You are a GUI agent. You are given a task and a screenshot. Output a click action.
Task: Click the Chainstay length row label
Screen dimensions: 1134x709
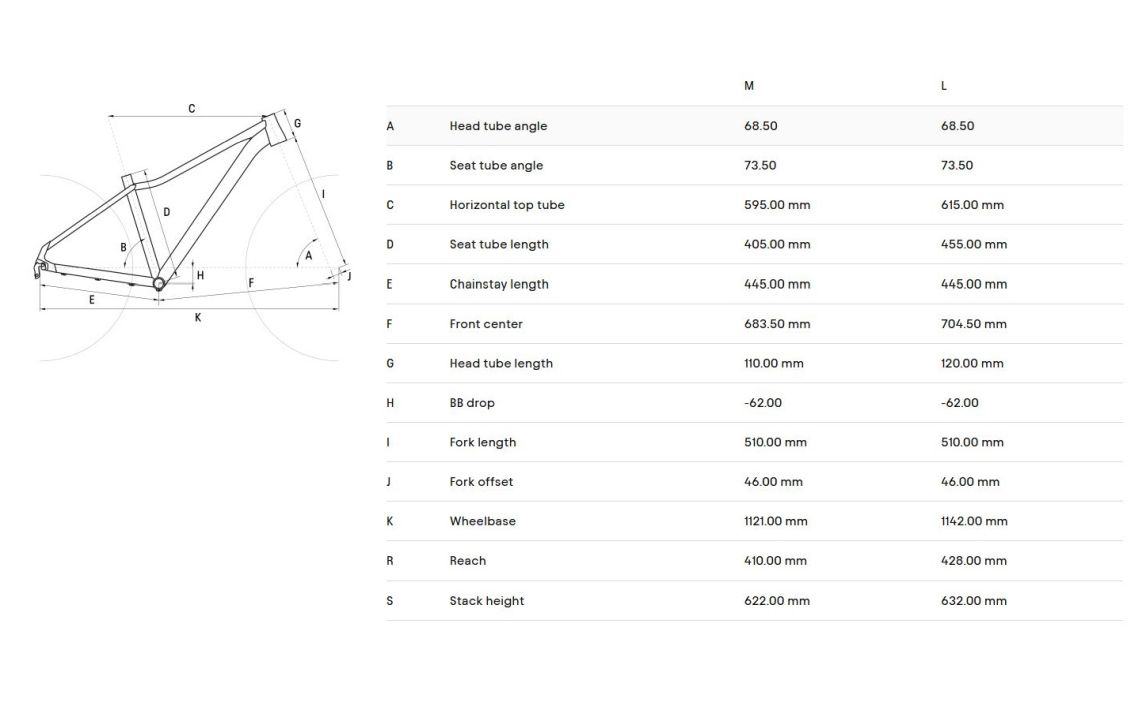pos(499,284)
